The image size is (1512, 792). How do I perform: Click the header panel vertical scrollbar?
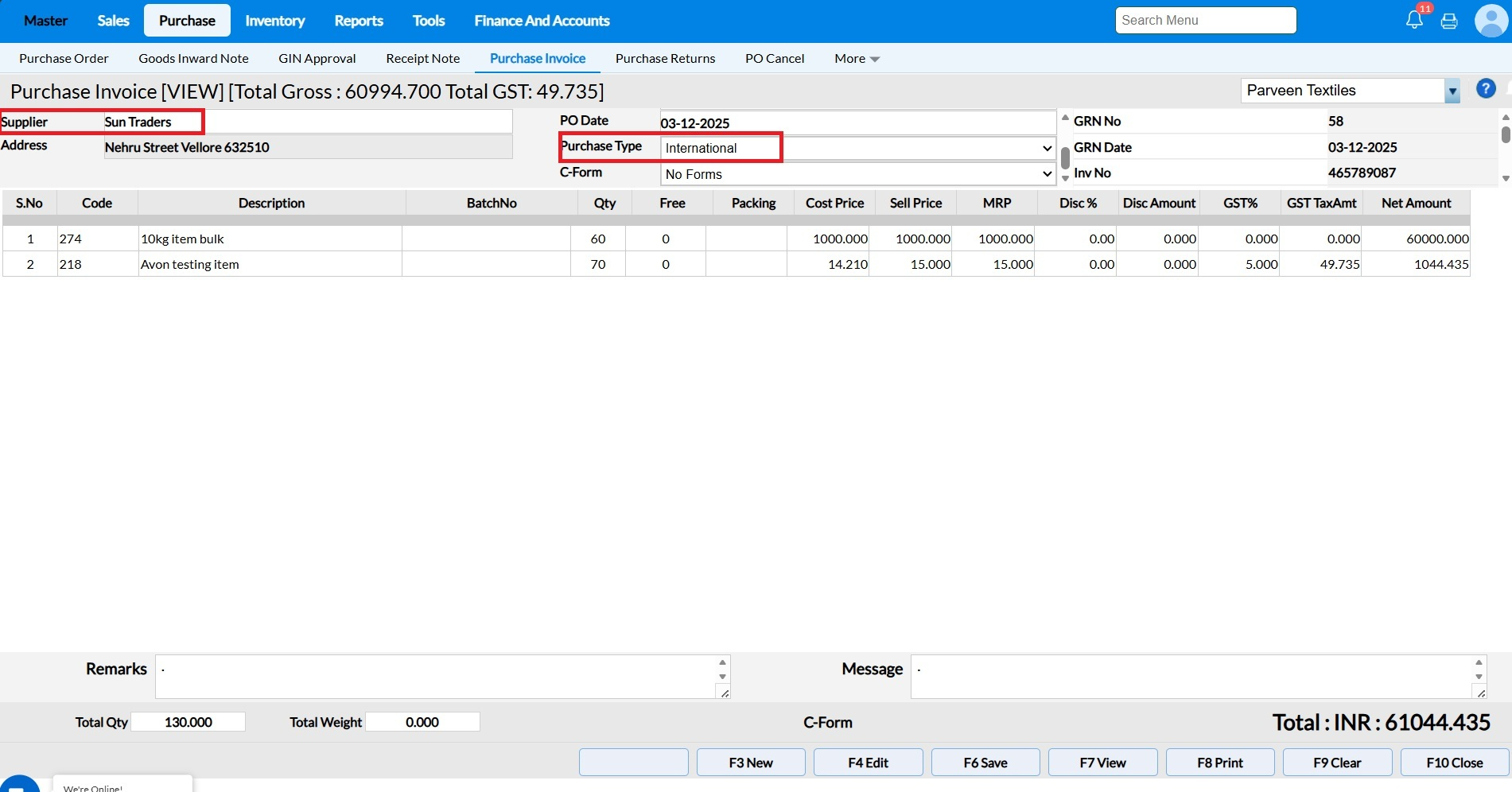(1065, 157)
